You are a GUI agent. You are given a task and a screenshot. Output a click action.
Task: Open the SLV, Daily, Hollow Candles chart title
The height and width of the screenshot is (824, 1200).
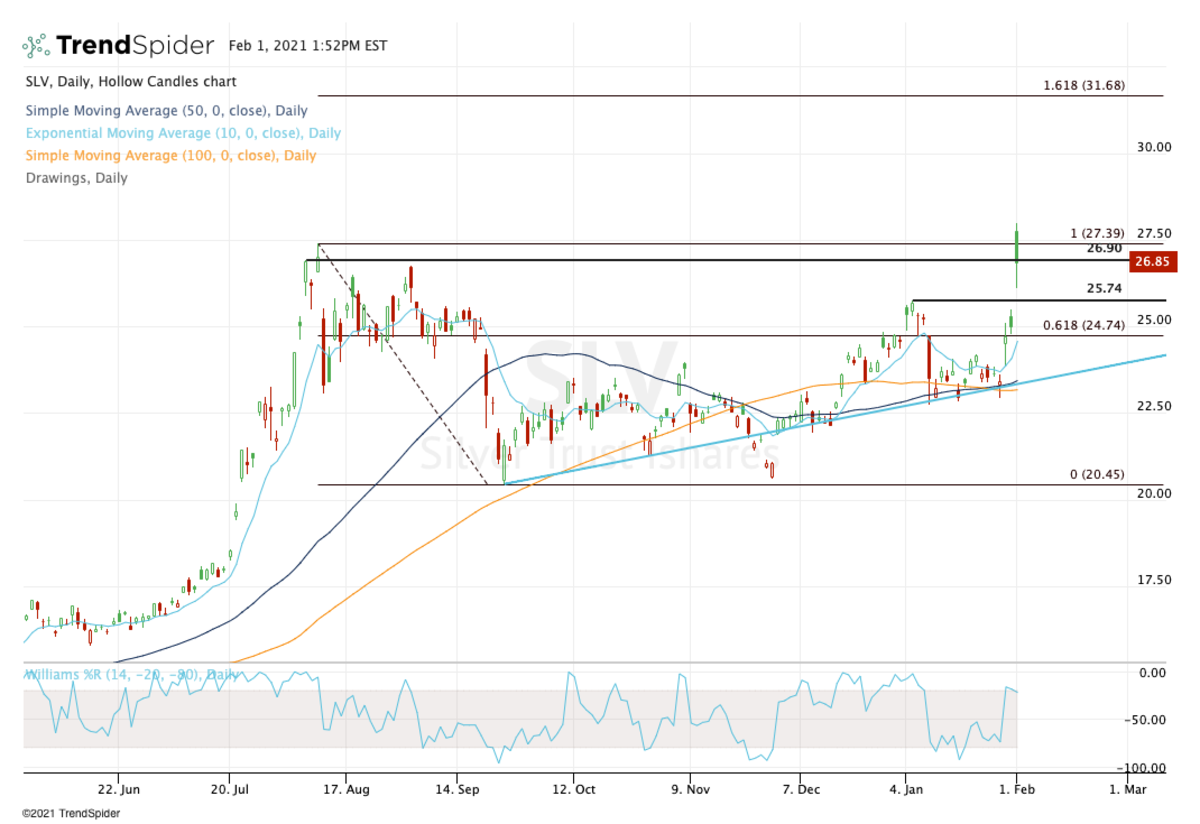(130, 81)
